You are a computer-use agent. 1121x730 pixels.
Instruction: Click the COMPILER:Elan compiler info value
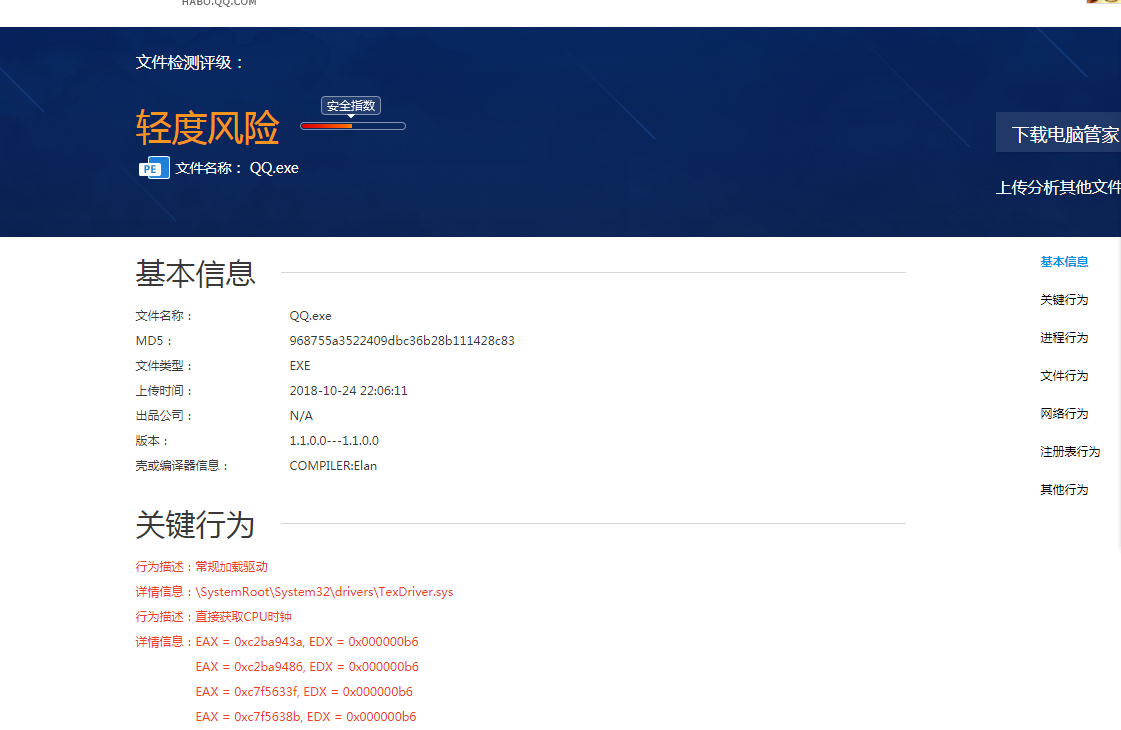[x=333, y=466]
